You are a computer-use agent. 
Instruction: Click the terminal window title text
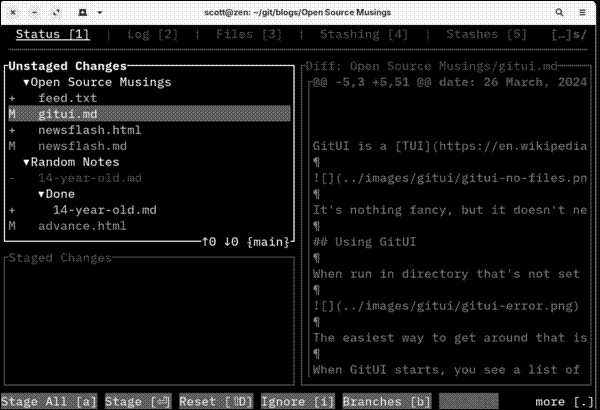[297, 12]
